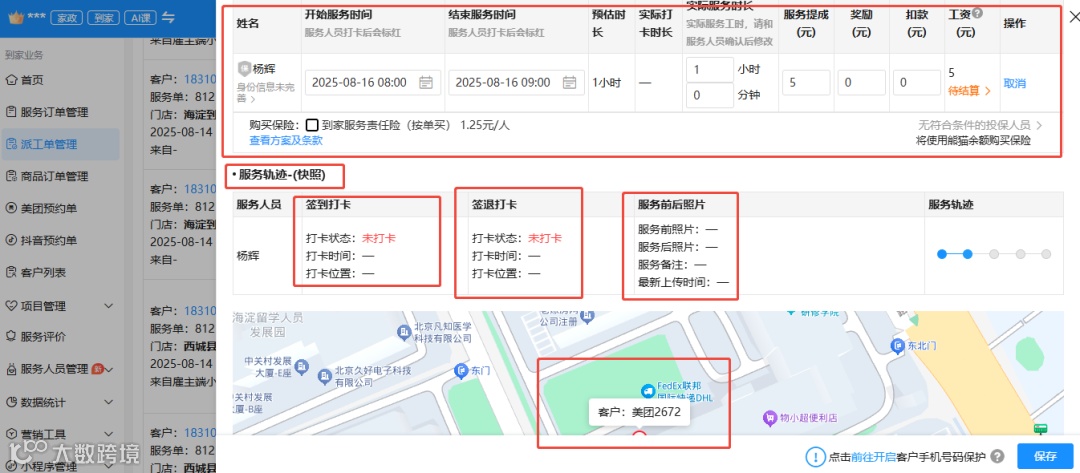Open 服务订单管理 in the sidebar
The height and width of the screenshot is (473, 1080).
coord(47,112)
